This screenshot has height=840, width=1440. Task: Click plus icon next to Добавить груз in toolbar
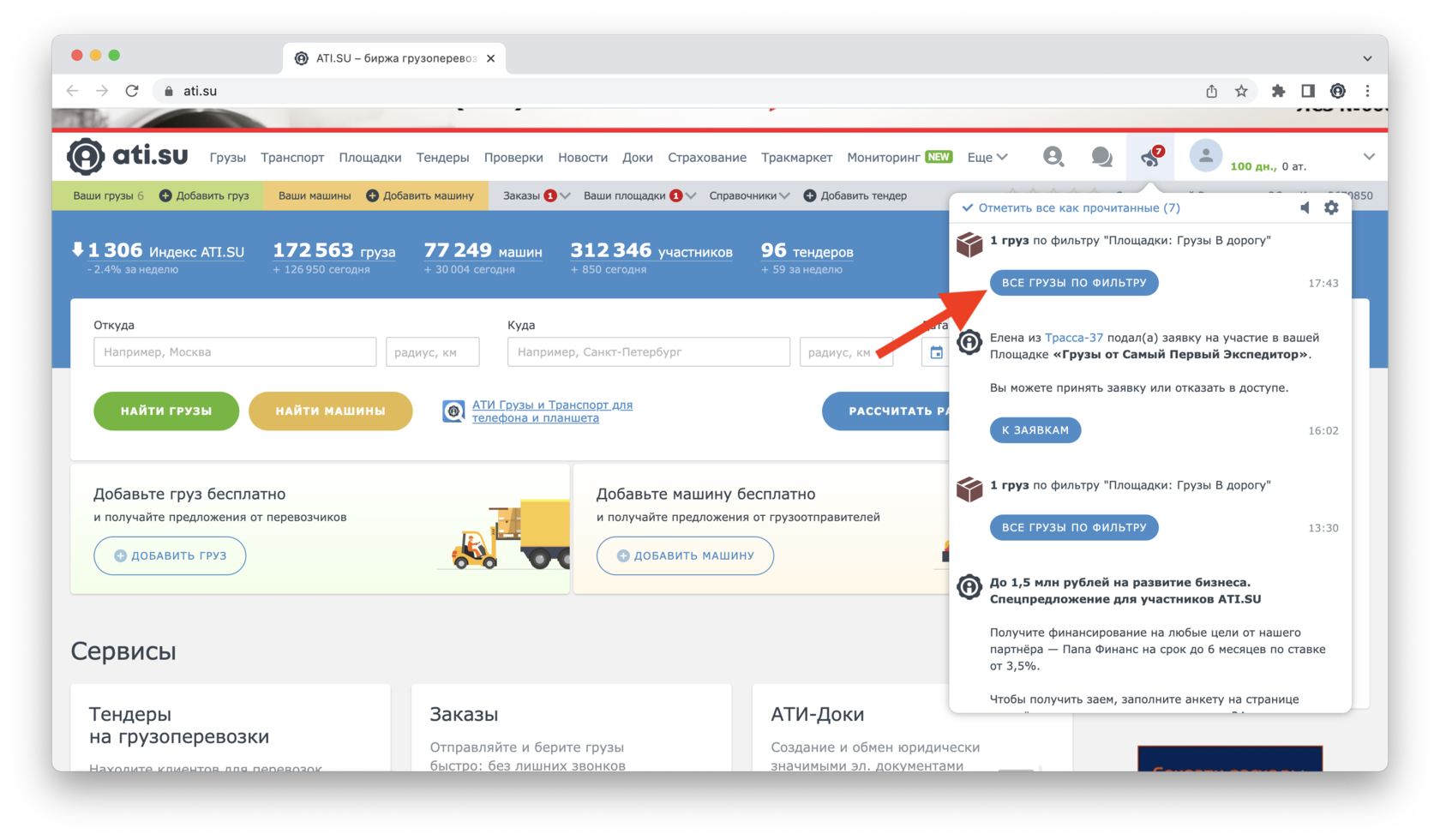coord(165,195)
